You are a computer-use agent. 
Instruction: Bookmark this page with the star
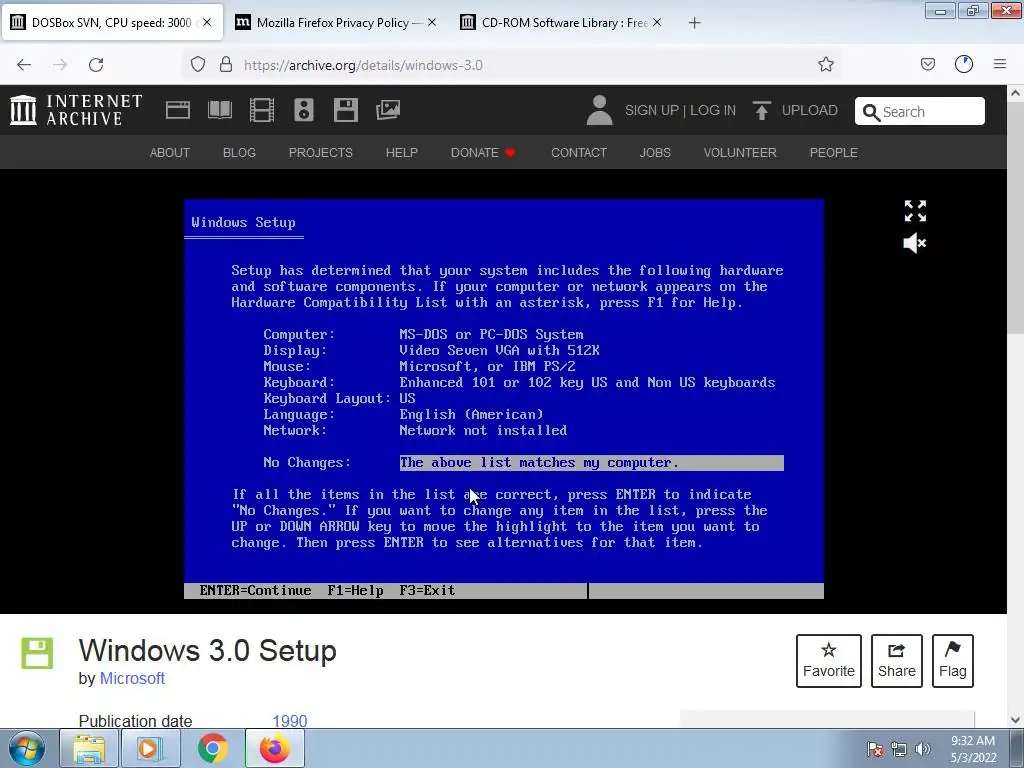[x=826, y=64]
